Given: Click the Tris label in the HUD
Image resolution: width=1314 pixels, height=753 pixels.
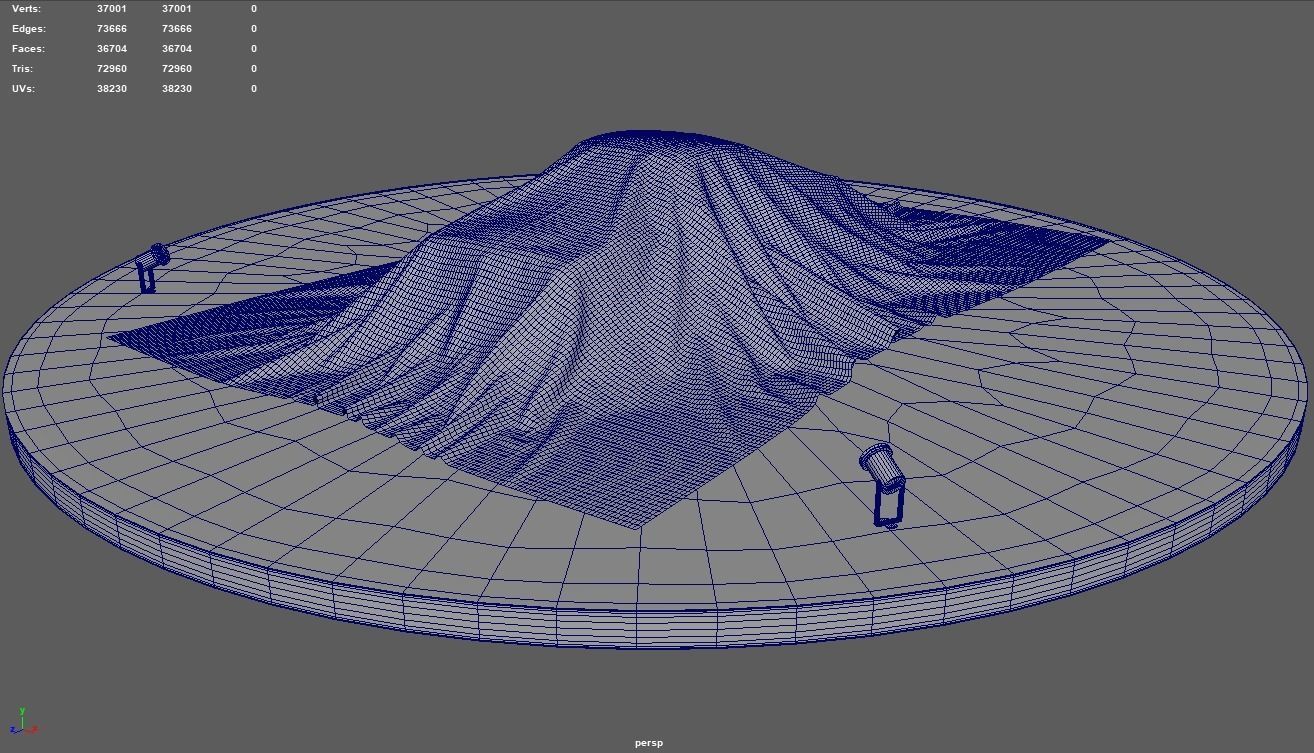Looking at the screenshot, I should 23,69.
